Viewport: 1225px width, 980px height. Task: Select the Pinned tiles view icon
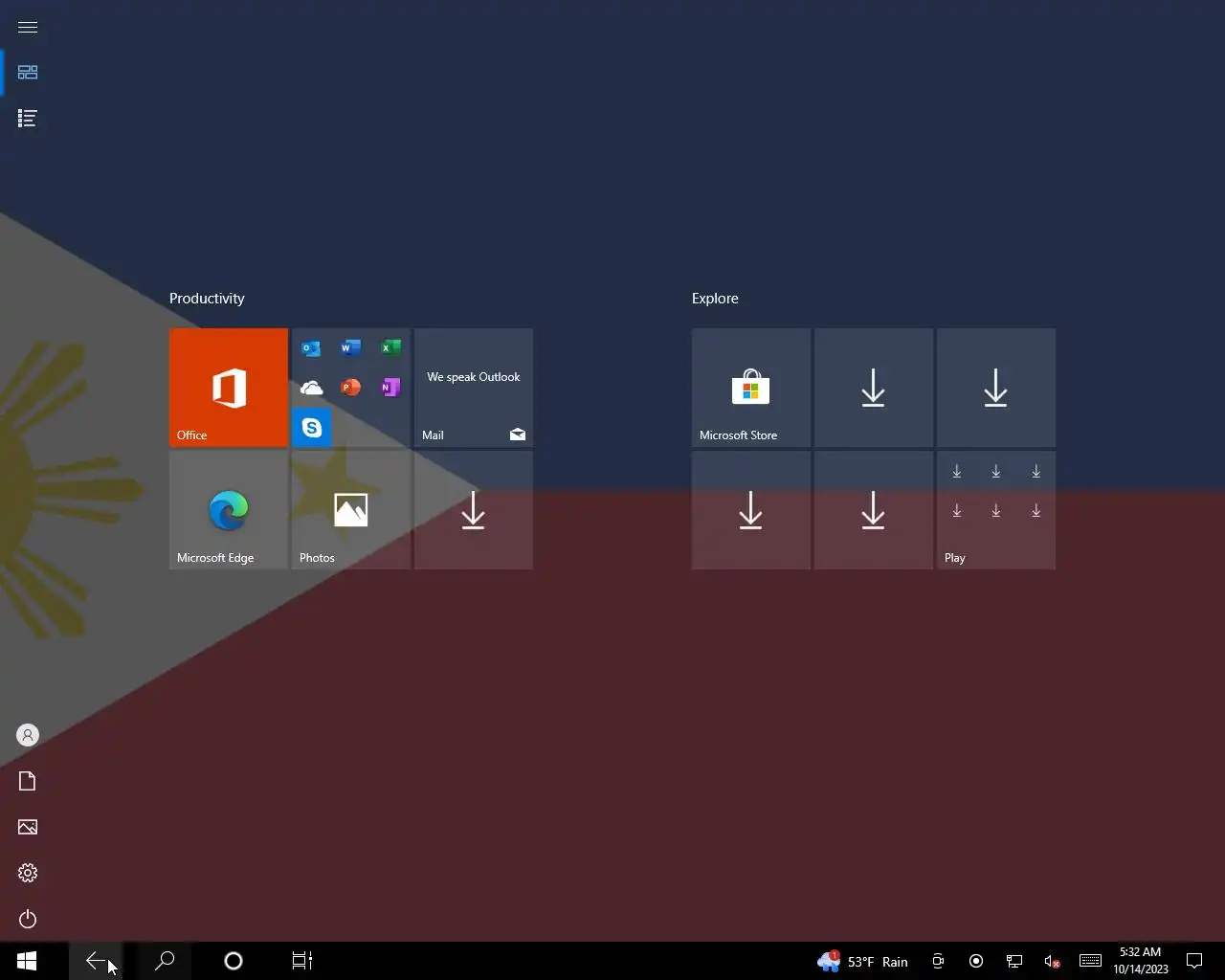click(x=28, y=73)
